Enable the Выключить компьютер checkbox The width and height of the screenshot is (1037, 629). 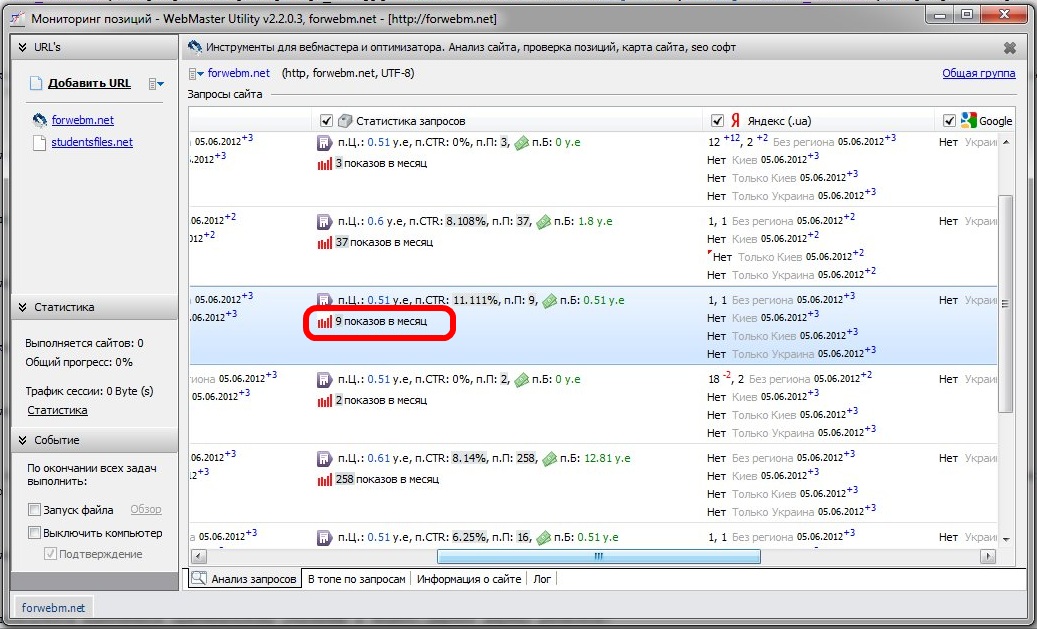[35, 533]
